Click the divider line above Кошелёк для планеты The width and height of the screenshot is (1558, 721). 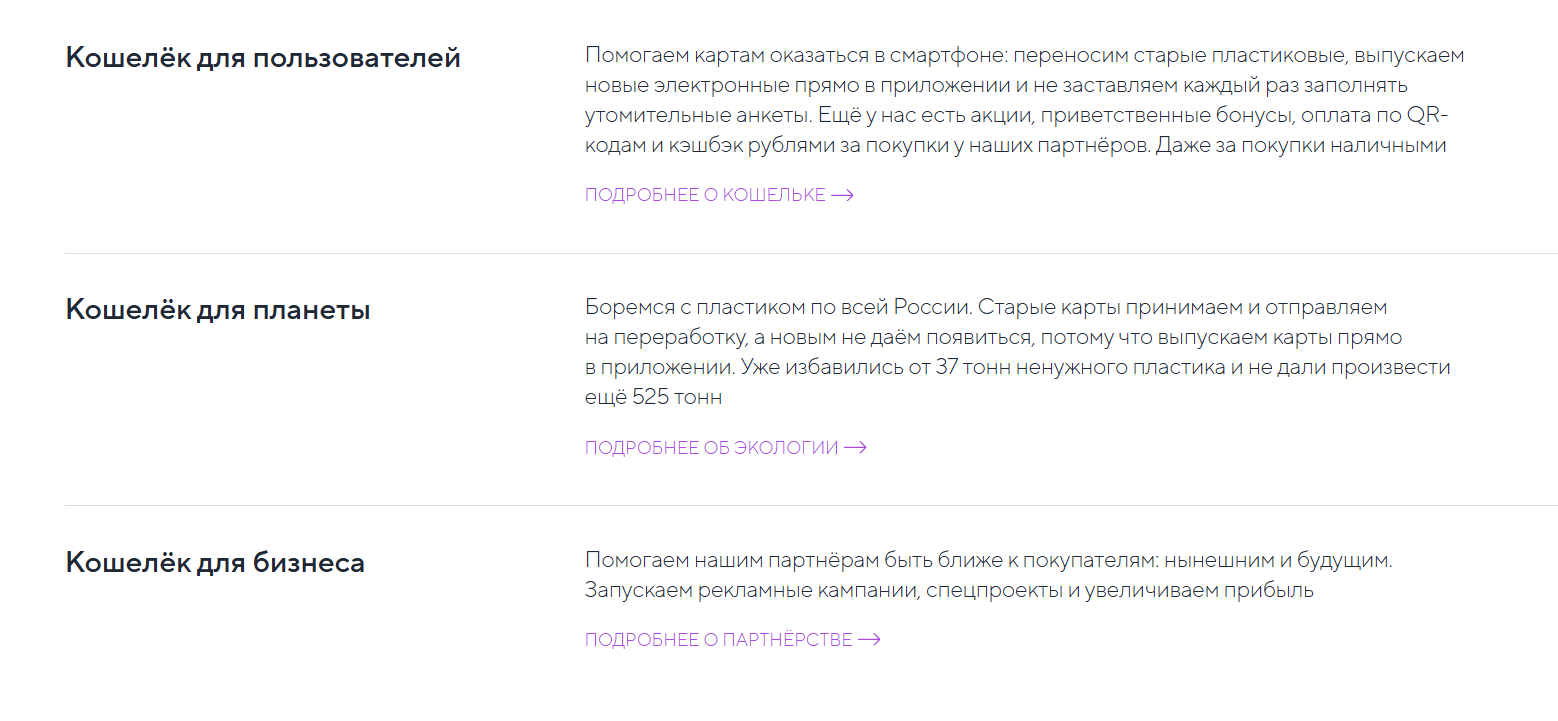780,253
